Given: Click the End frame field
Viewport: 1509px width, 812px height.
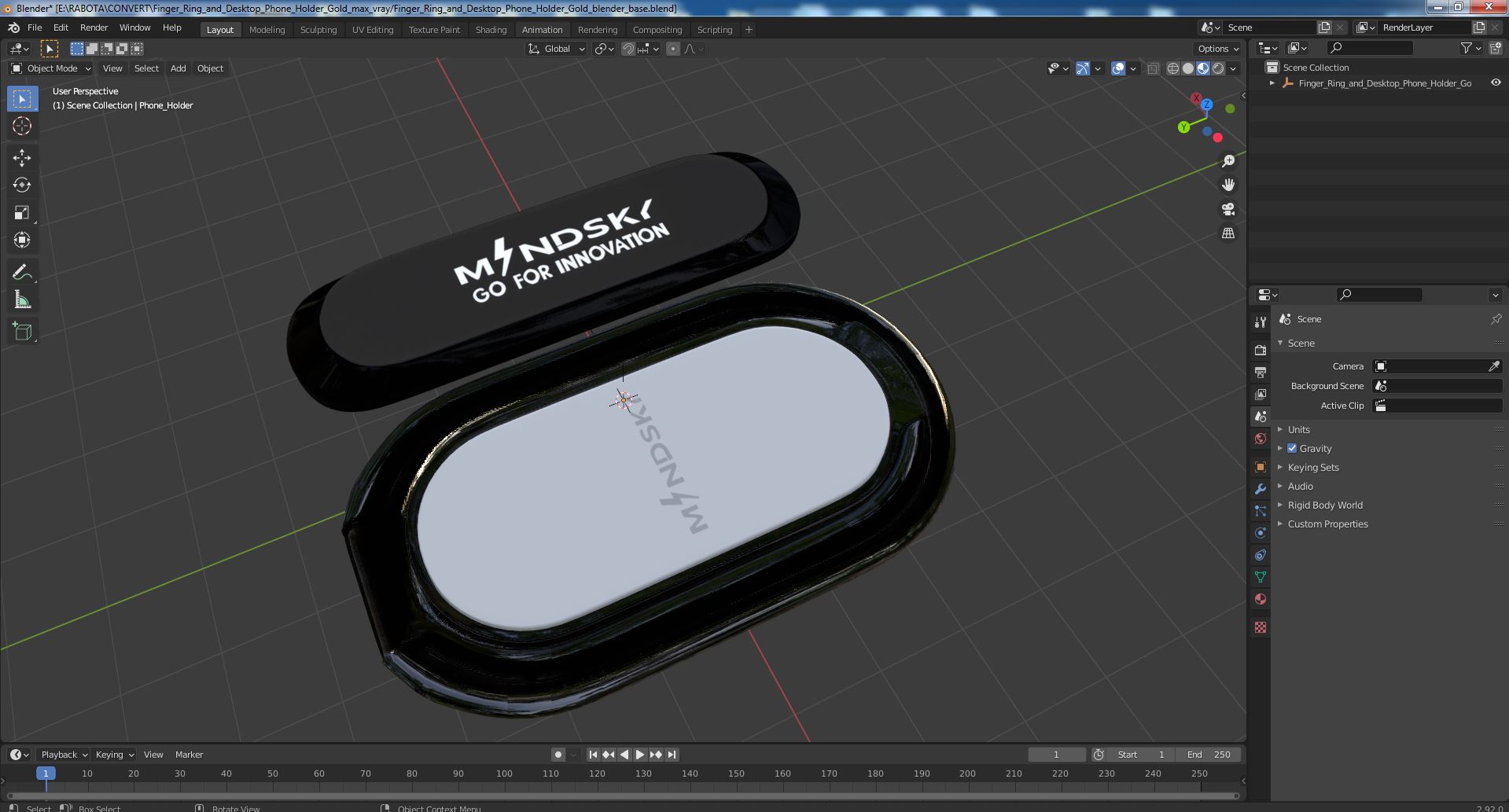Looking at the screenshot, I should (1209, 755).
